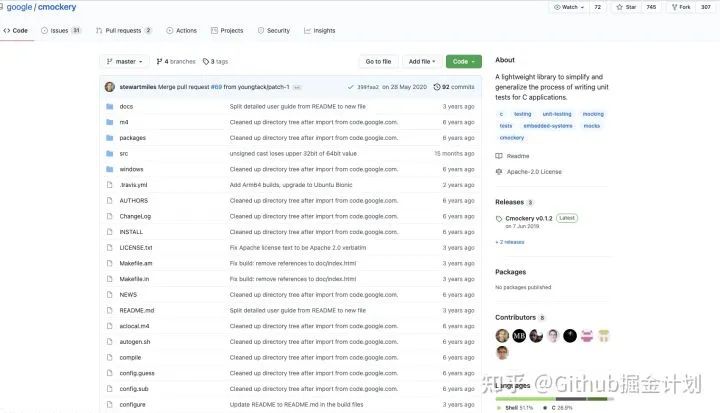
Task: Click the AUTHORS file icon
Action: (109, 200)
